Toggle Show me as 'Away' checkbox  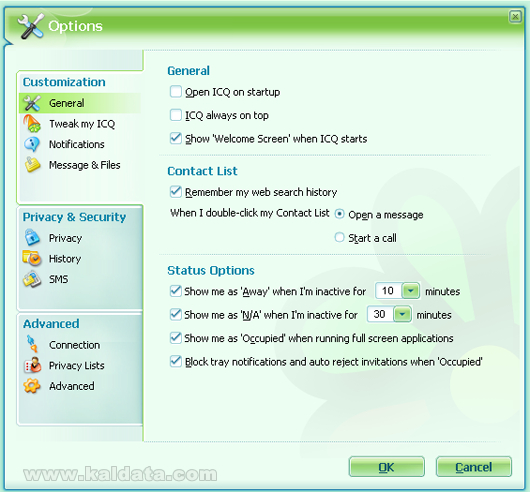(x=176, y=291)
